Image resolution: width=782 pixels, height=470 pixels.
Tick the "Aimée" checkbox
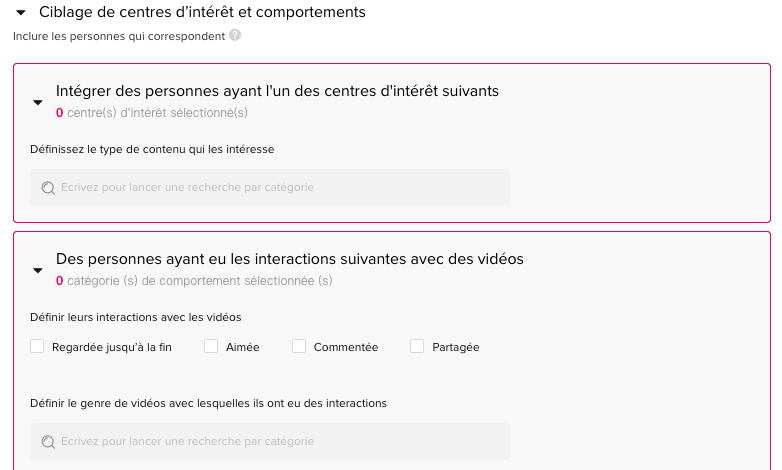coord(211,347)
